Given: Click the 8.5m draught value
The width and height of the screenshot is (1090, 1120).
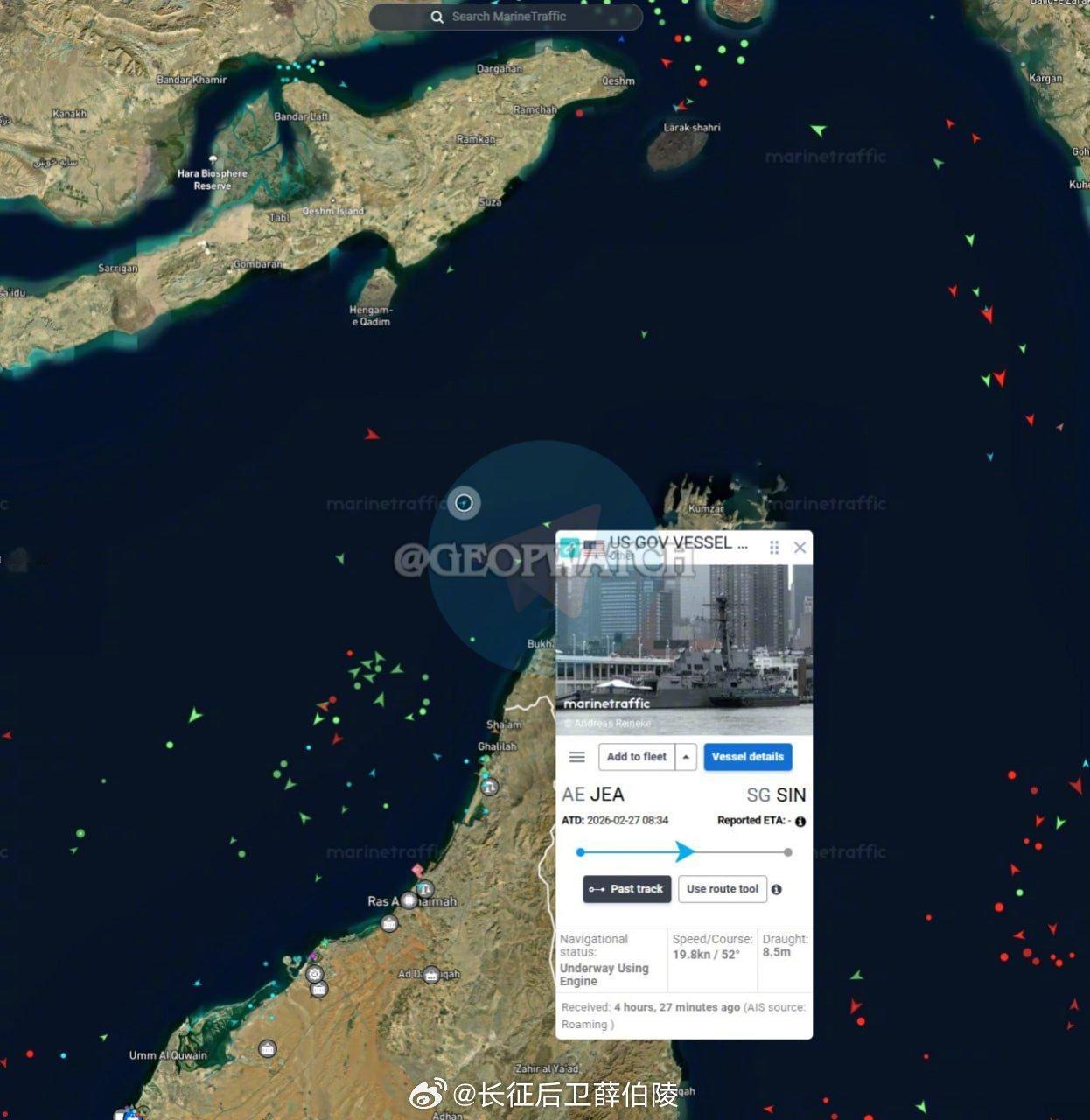Looking at the screenshot, I should (776, 952).
